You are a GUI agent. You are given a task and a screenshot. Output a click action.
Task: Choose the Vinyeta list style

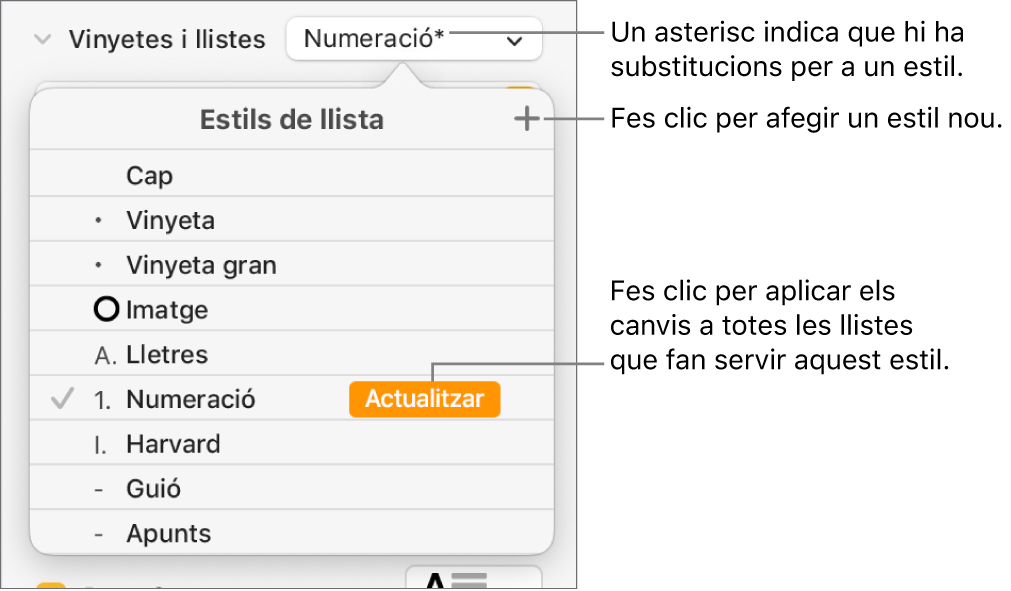point(292,219)
